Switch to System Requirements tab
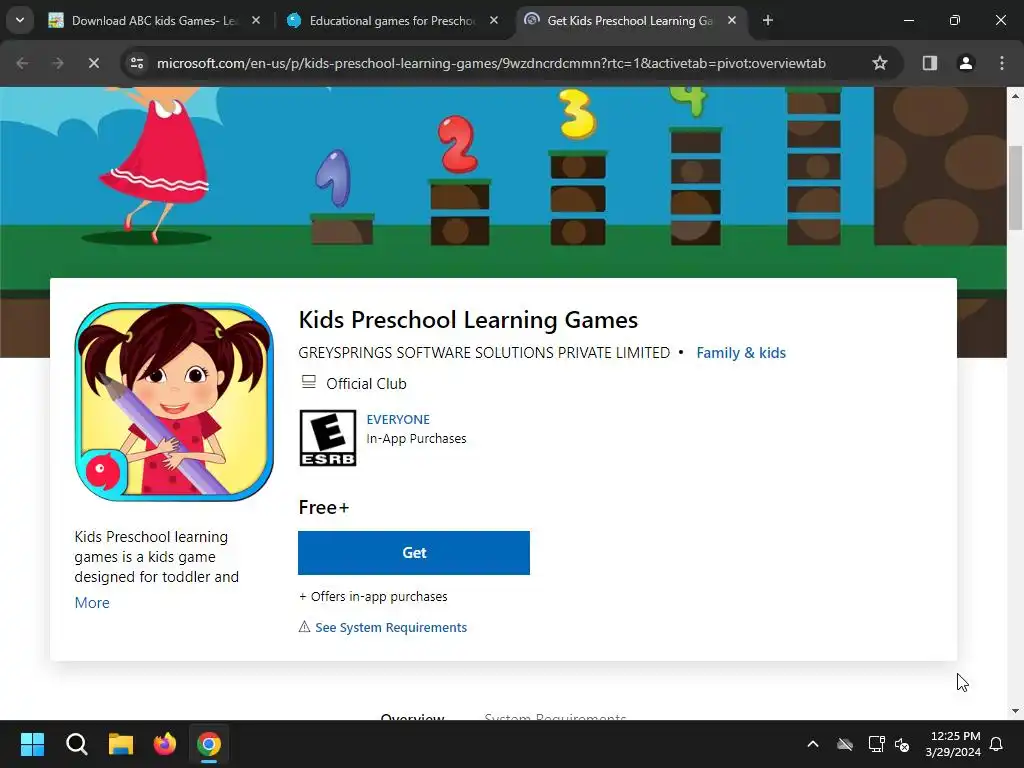This screenshot has height=768, width=1024. 555,716
